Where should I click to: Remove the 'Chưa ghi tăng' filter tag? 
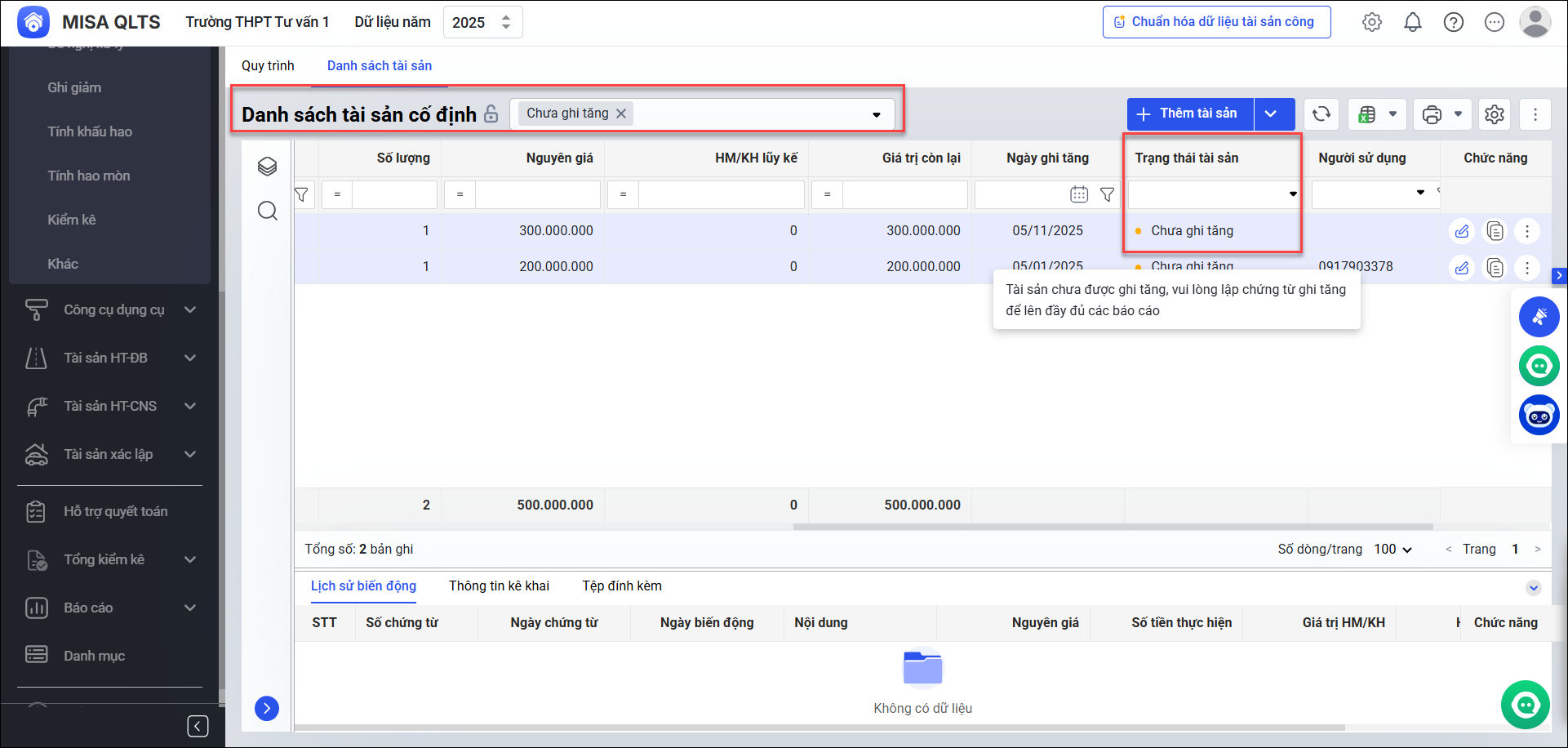pyautogui.click(x=621, y=114)
